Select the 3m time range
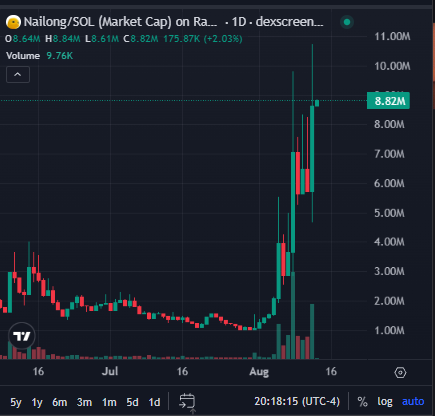The height and width of the screenshot is (416, 435). (84, 402)
